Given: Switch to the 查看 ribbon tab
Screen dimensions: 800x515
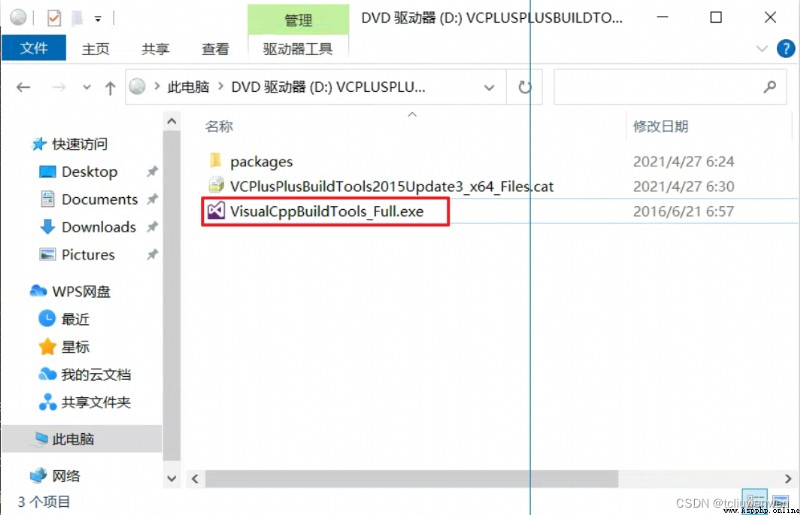Looking at the screenshot, I should [215, 49].
